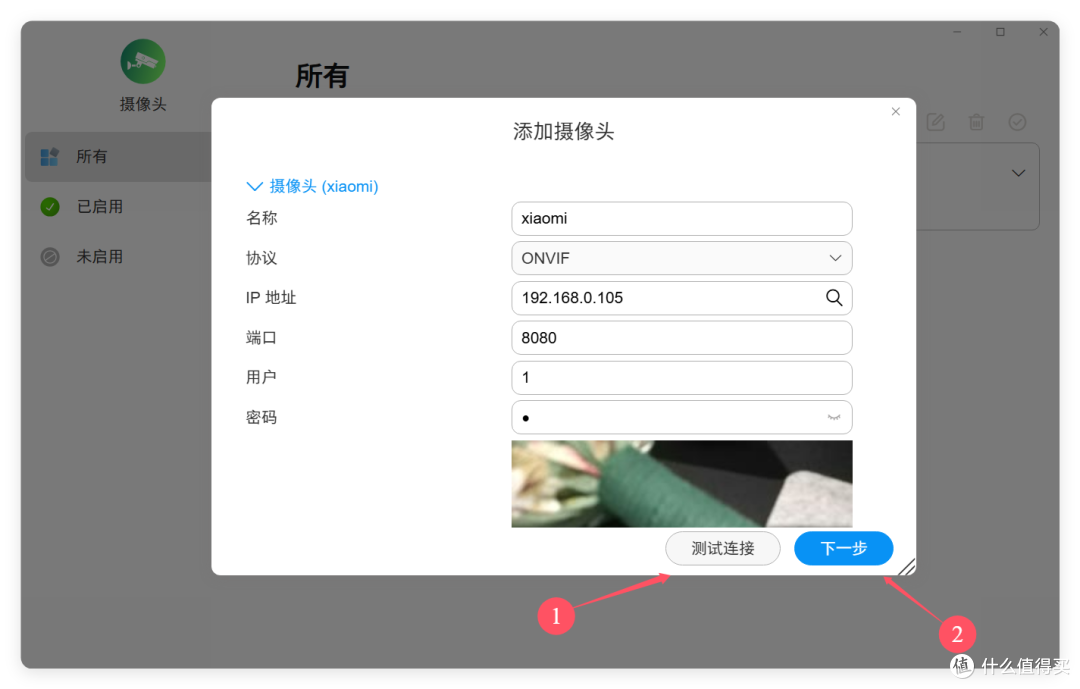This screenshot has height=689, width=1080.
Task: Expand the chevron in the camera list panel
Action: click(1018, 173)
